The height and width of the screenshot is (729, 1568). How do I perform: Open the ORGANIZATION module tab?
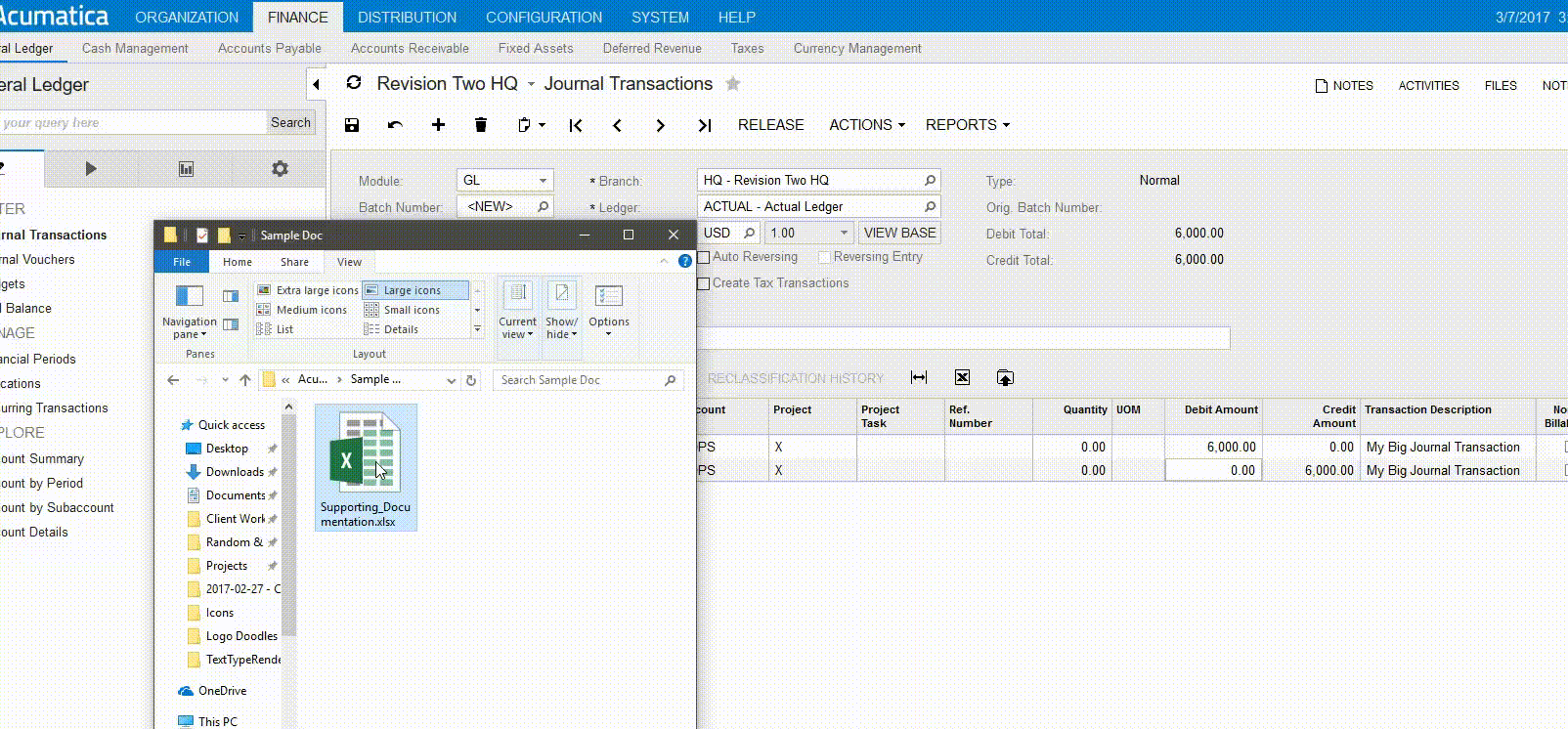tap(187, 17)
